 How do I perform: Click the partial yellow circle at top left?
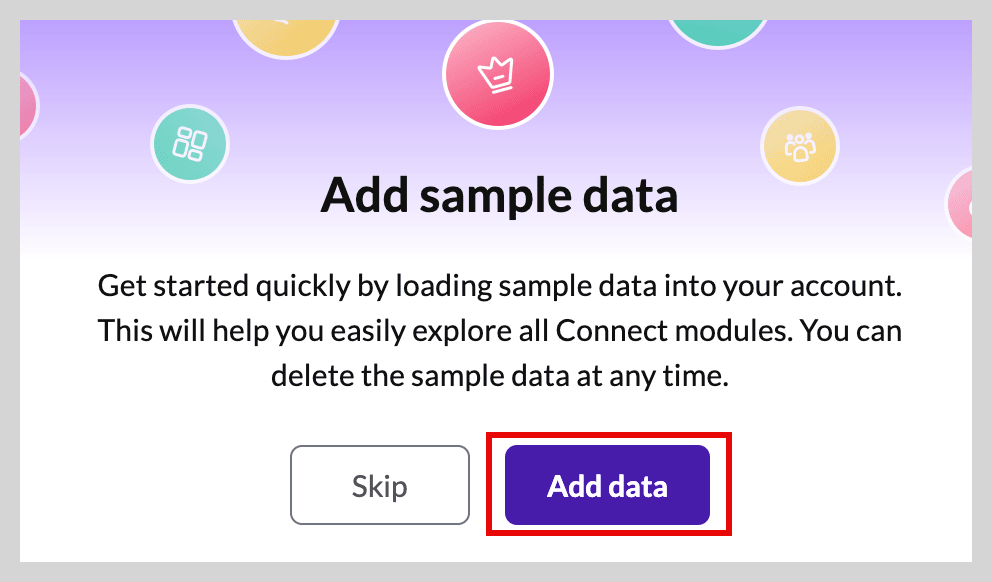pyautogui.click(x=286, y=38)
